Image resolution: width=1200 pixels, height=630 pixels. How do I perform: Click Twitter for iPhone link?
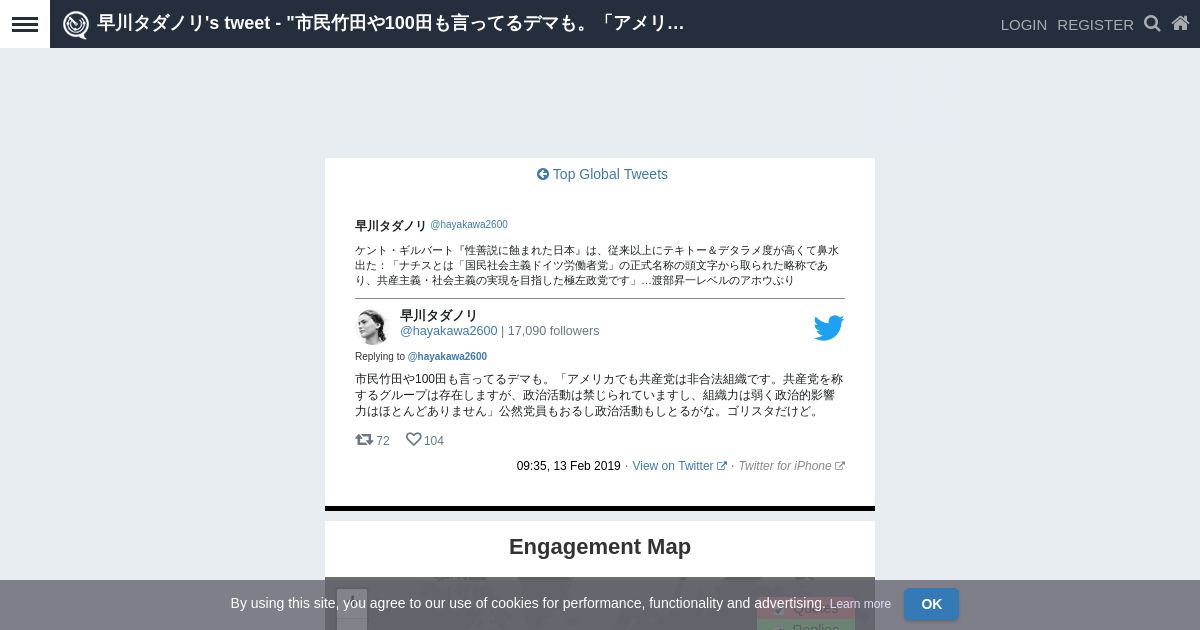pyautogui.click(x=791, y=466)
